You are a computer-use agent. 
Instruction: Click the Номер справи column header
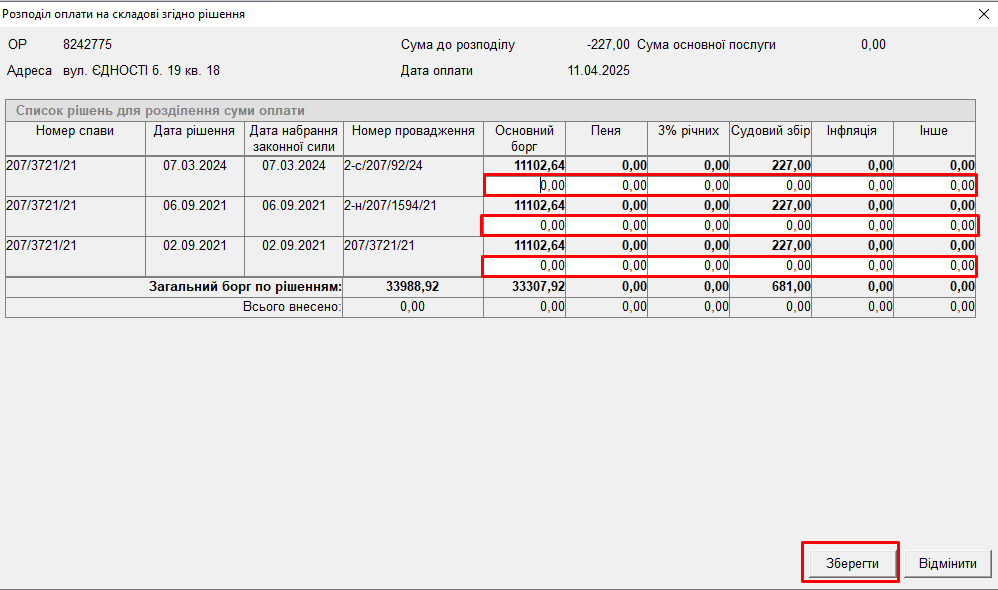click(x=75, y=131)
